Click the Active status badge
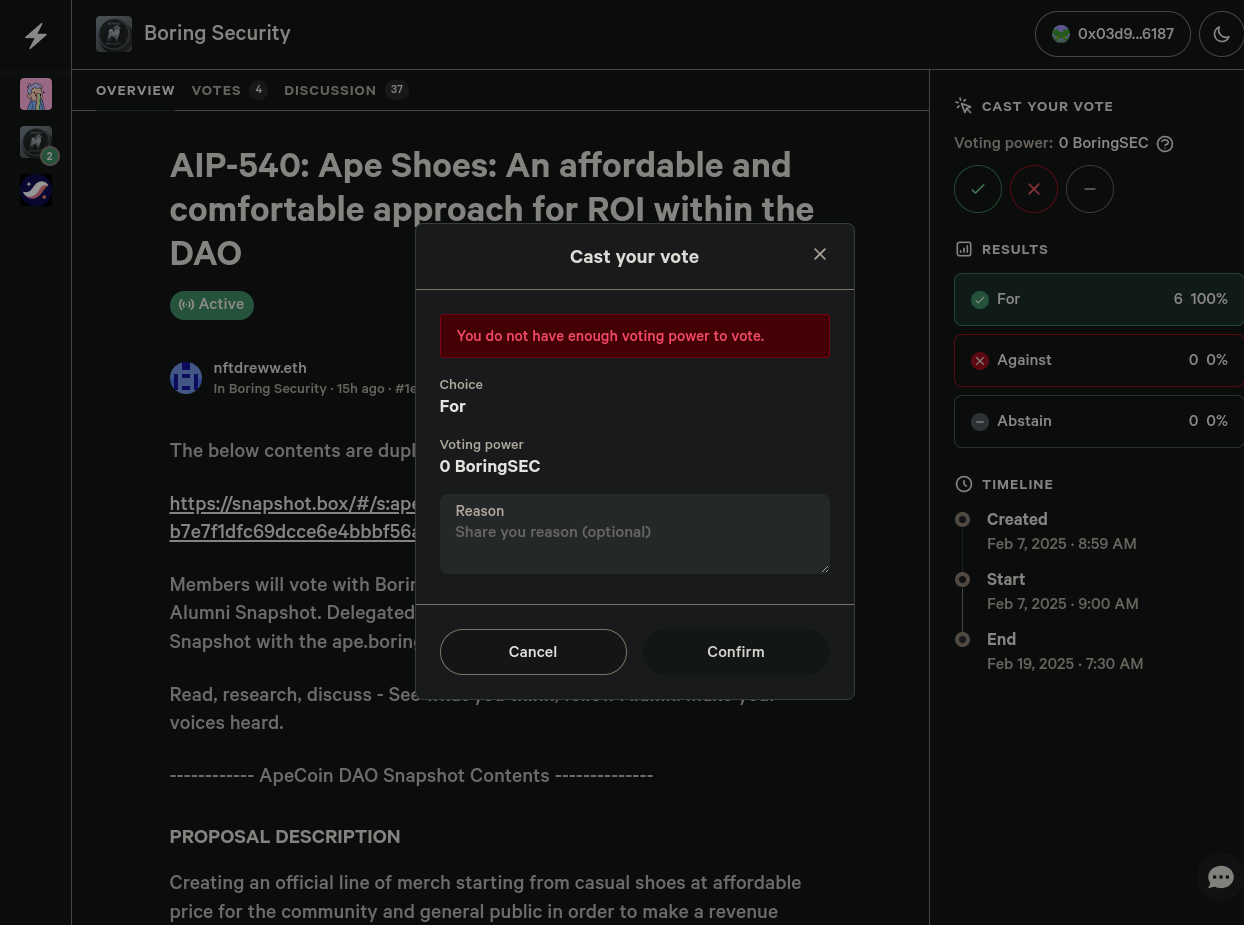1244x925 pixels. pyautogui.click(x=212, y=305)
